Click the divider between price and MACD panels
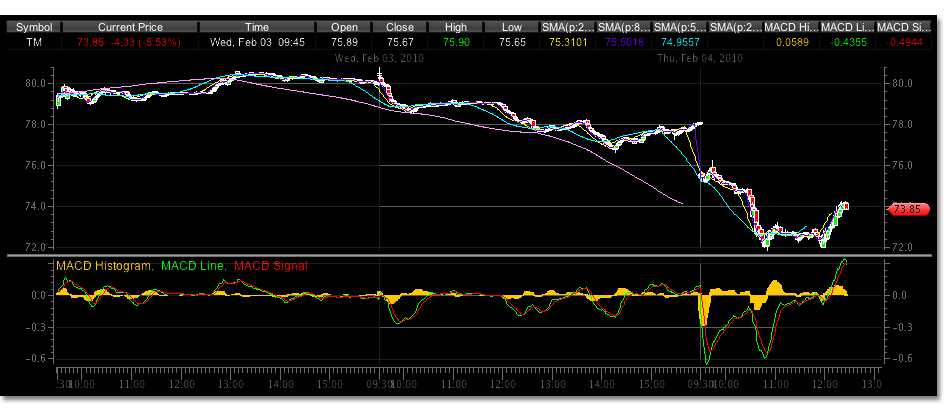This screenshot has width=952, height=411. coord(470,254)
